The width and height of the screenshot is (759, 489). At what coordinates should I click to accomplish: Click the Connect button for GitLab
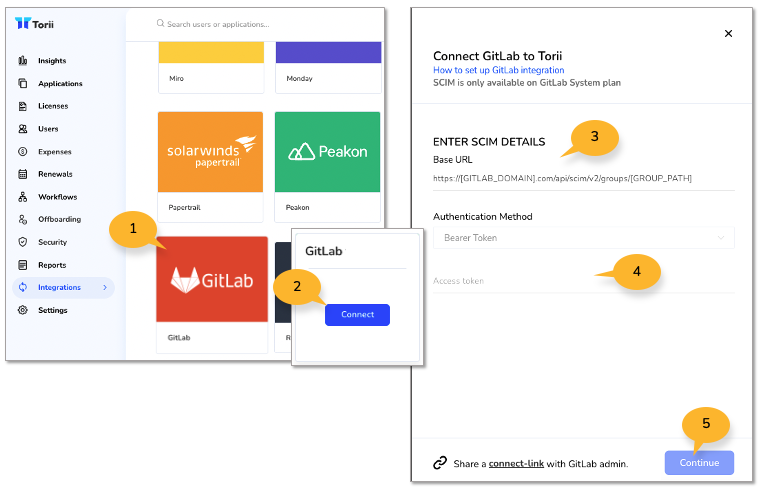tap(357, 315)
